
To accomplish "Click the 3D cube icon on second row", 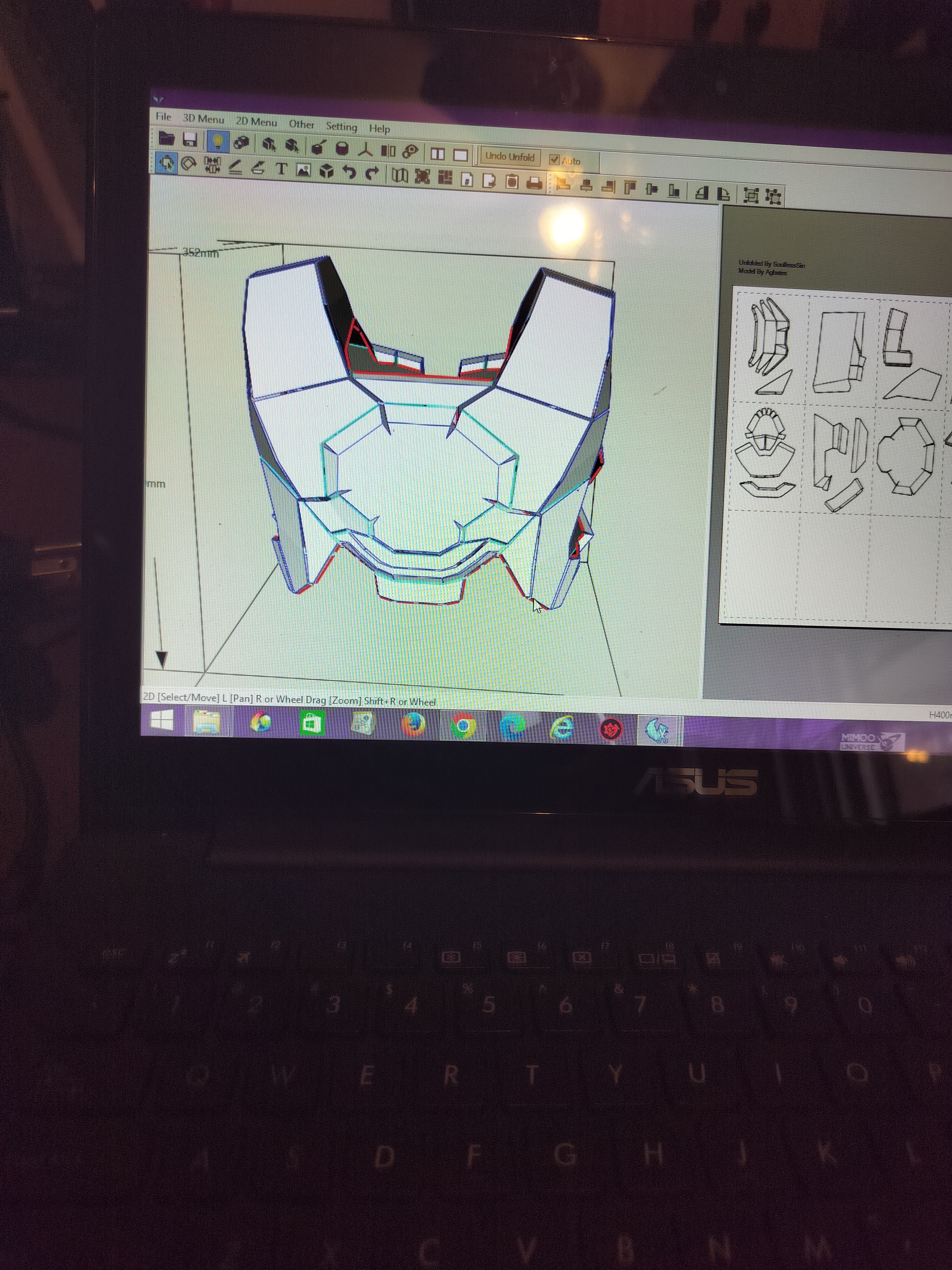I will coord(327,171).
